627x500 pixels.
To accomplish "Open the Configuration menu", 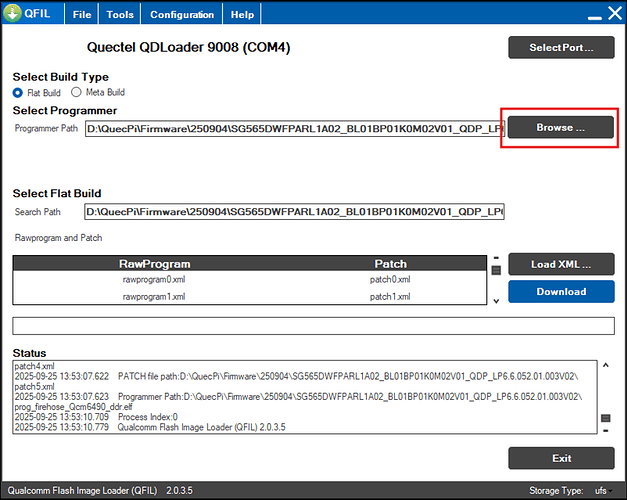I will coord(182,14).
